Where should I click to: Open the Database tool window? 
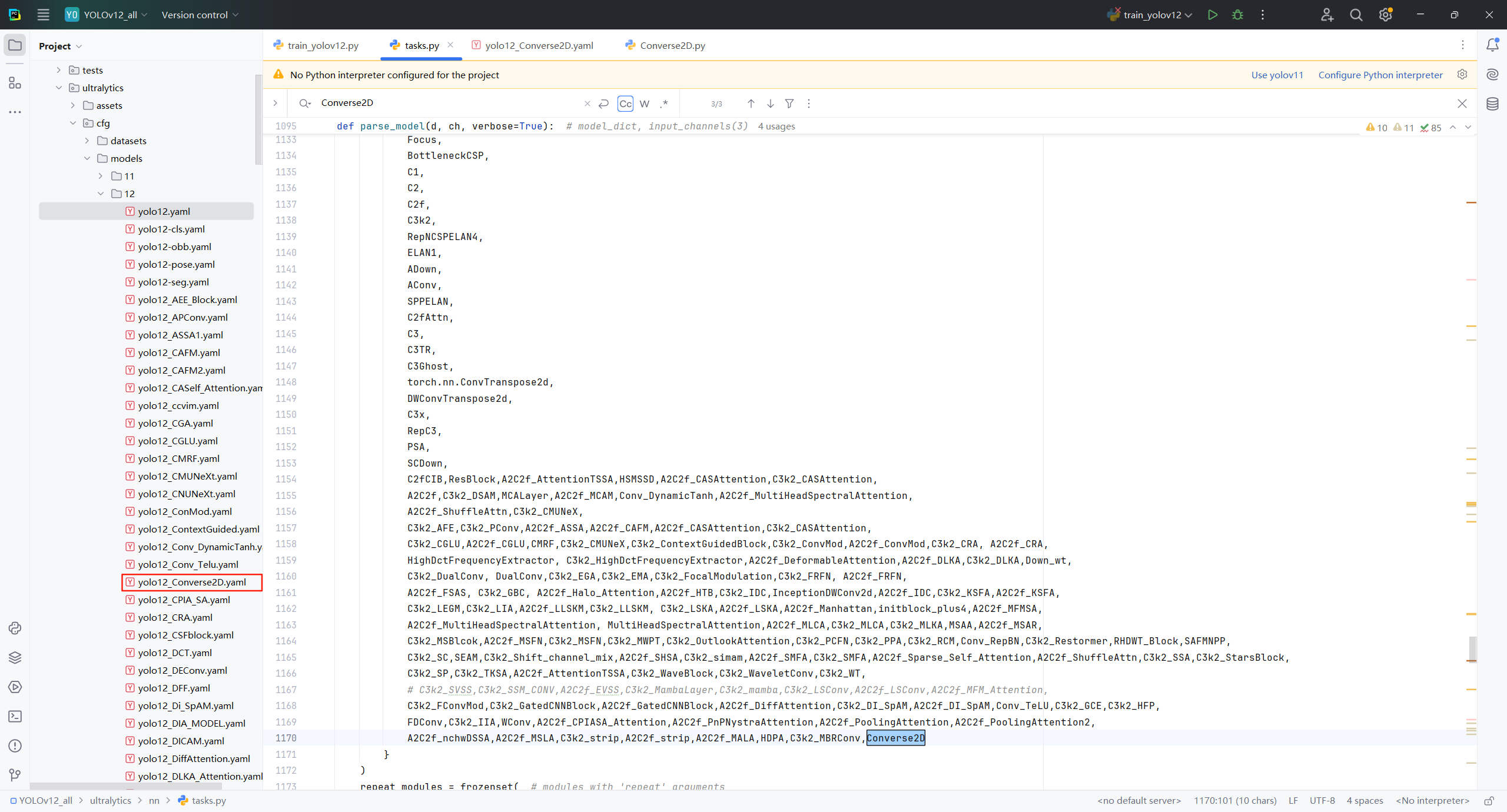point(1492,104)
